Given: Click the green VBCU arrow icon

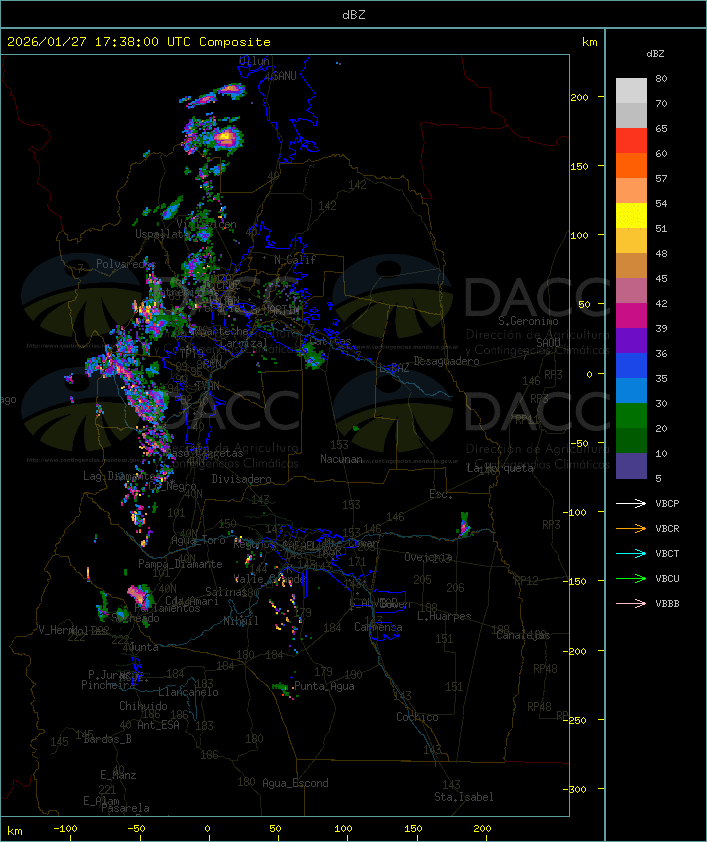Looking at the screenshot, I should 631,578.
